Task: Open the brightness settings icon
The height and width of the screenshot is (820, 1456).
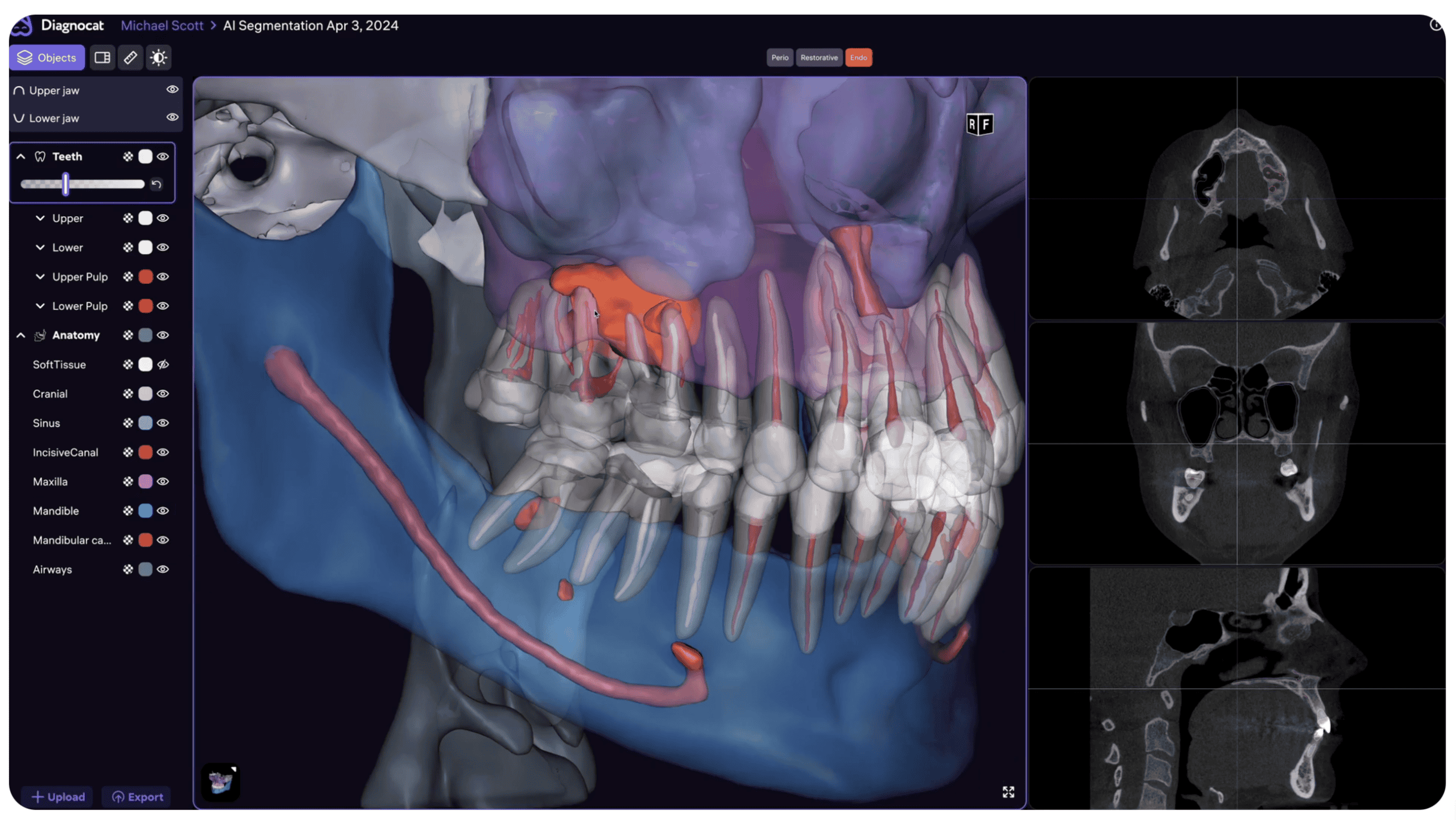Action: (158, 57)
